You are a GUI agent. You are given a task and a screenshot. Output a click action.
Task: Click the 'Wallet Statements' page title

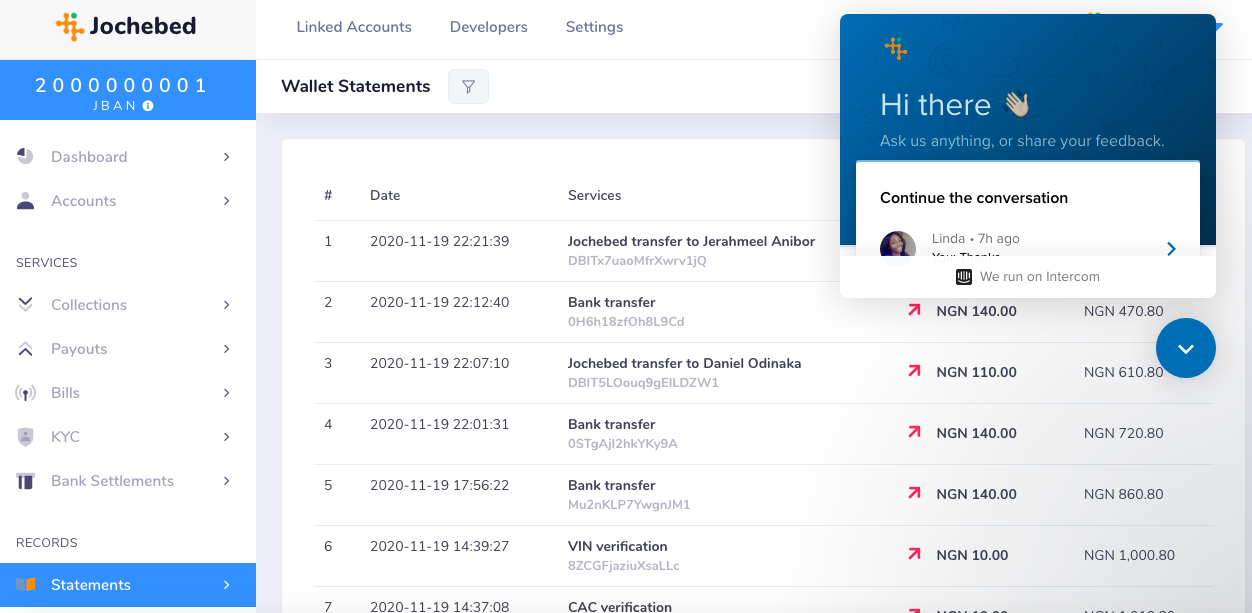pos(355,86)
